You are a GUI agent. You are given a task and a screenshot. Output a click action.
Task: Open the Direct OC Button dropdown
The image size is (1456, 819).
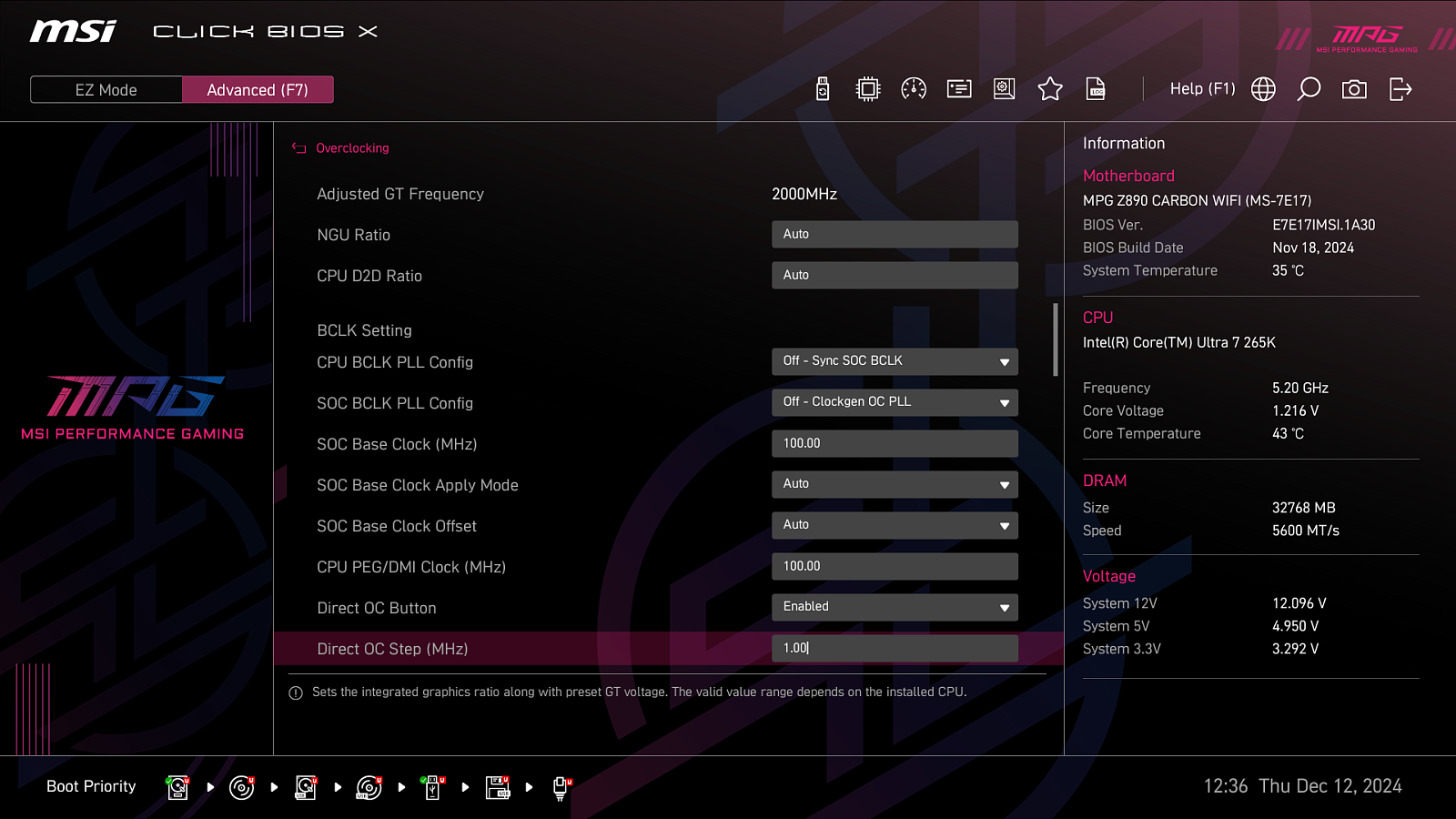895,607
